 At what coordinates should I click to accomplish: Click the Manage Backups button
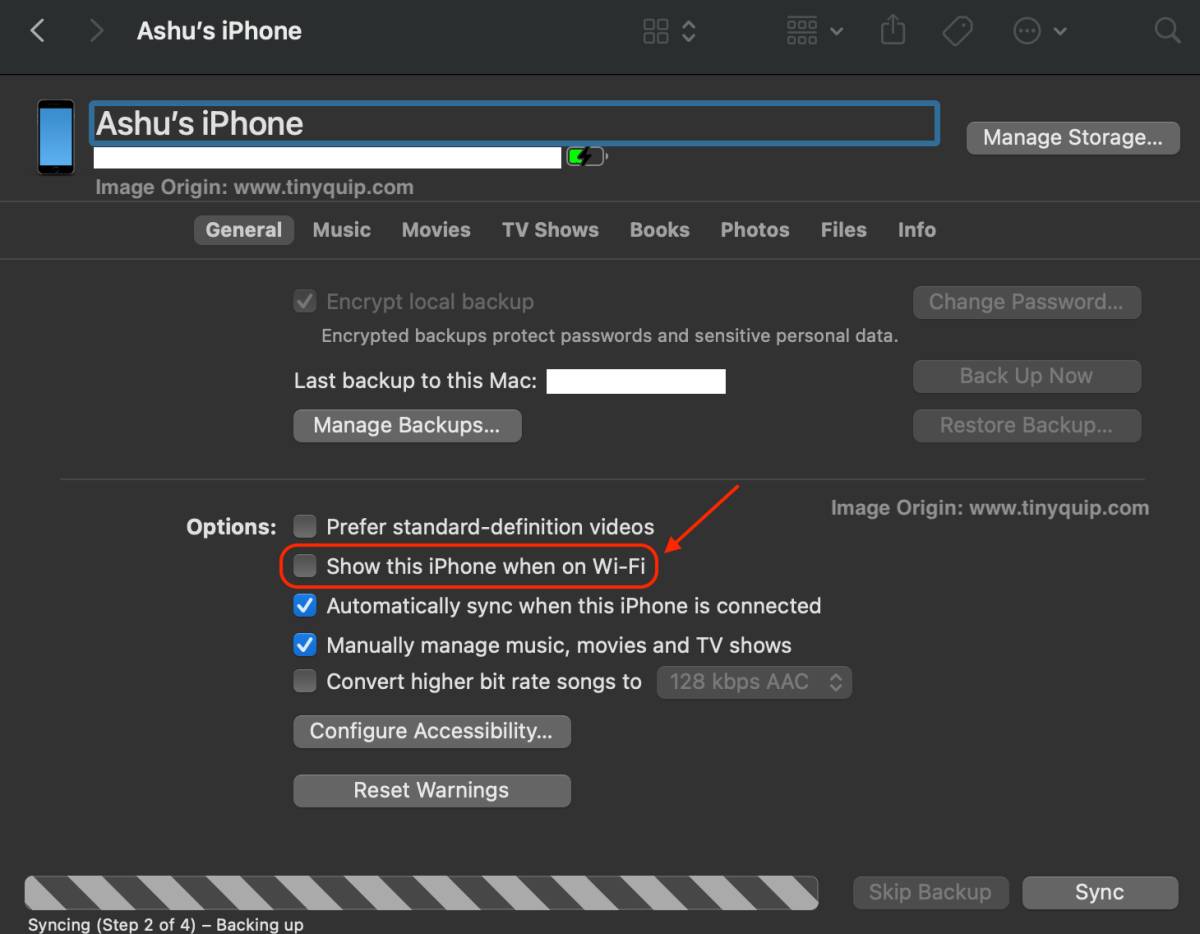point(407,425)
